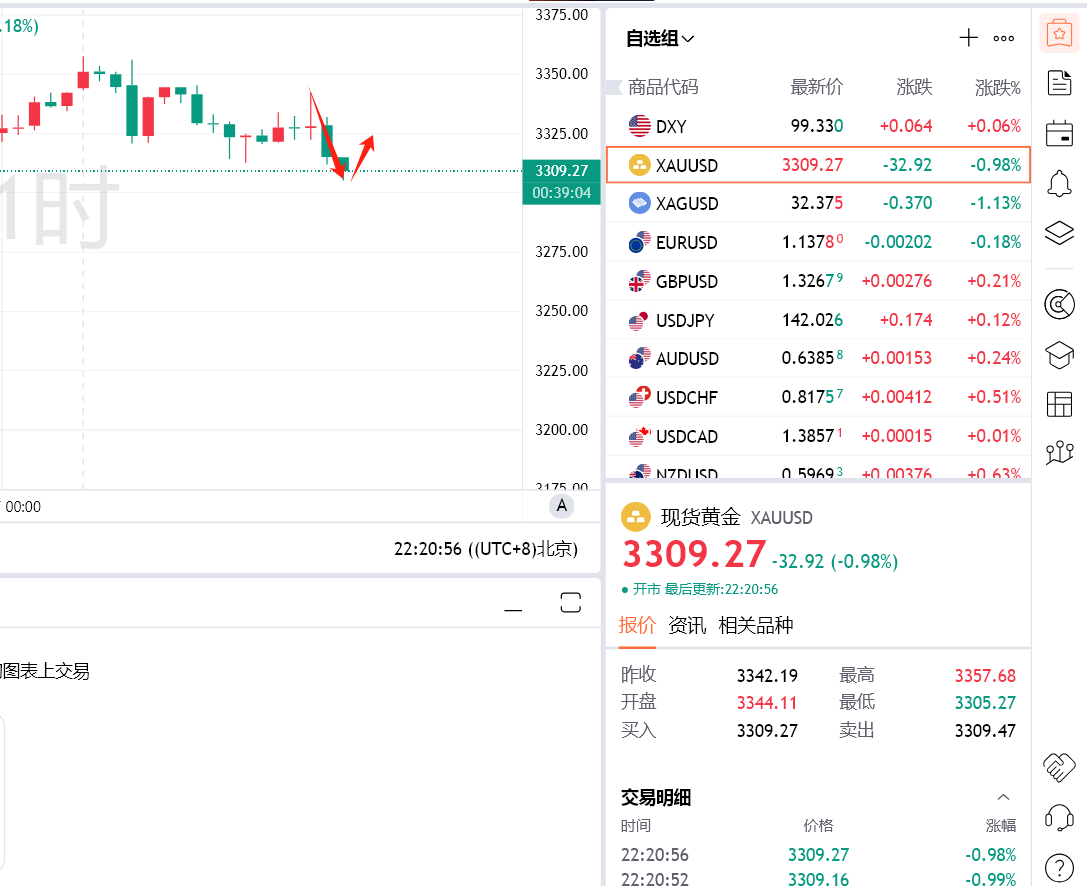Open the partnership handshake icon
The height and width of the screenshot is (886, 1087).
click(x=1059, y=766)
